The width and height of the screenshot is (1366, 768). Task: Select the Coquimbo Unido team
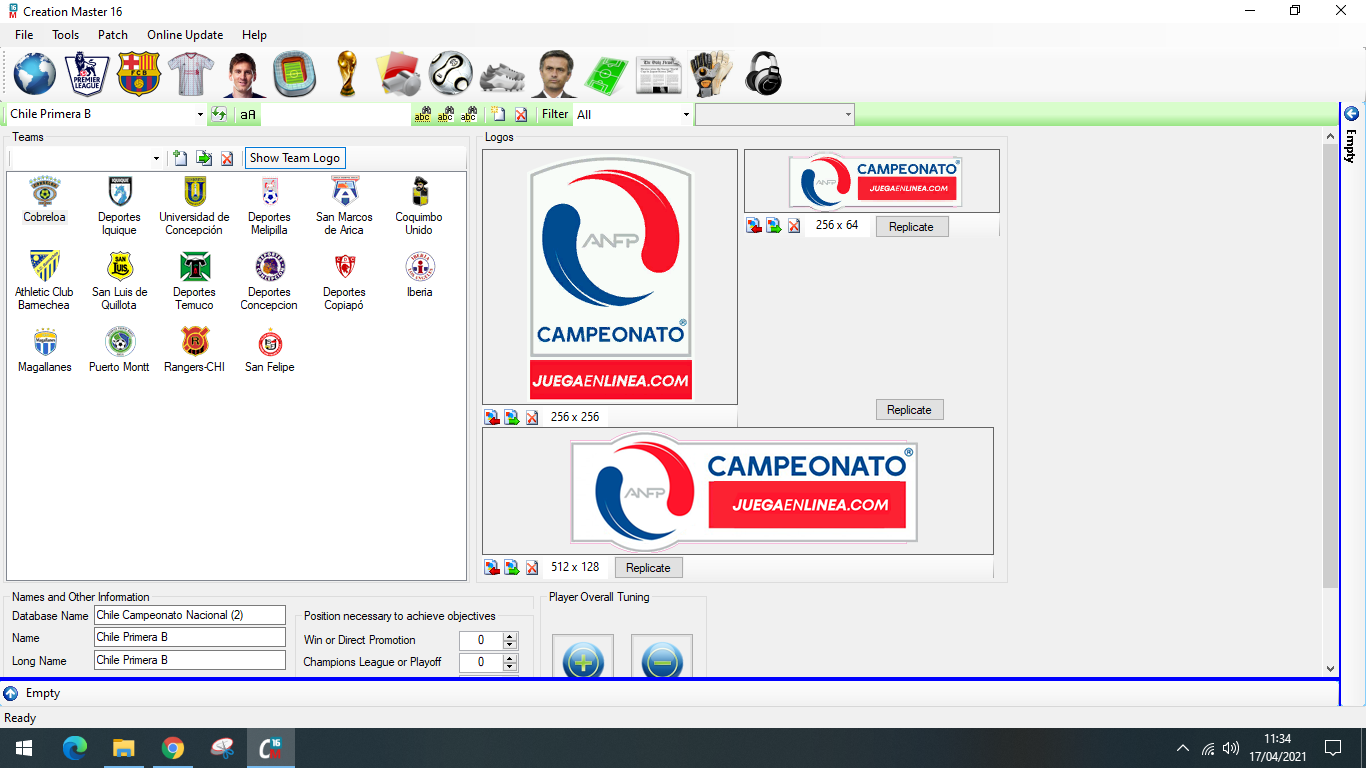click(419, 207)
